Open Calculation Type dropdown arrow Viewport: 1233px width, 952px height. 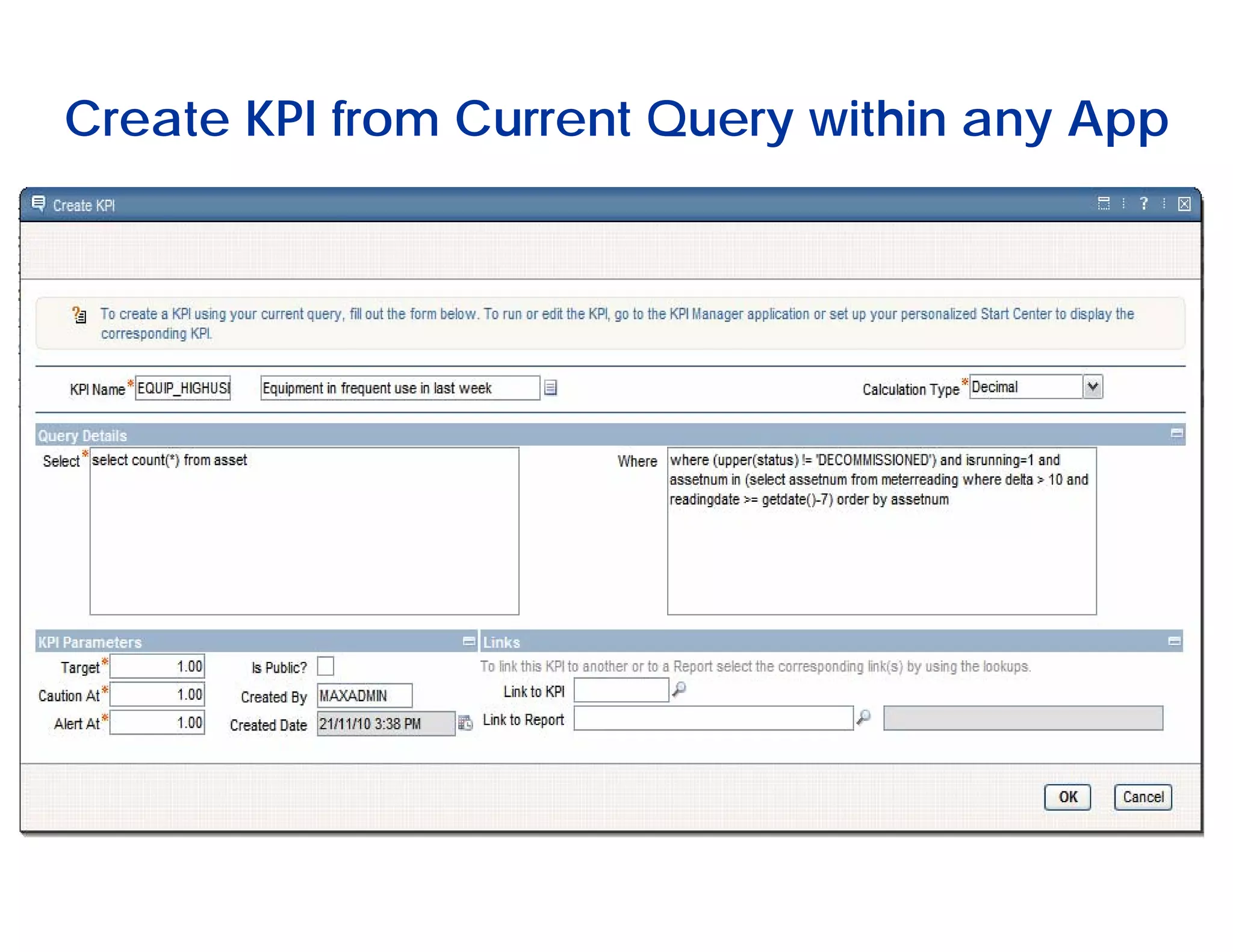[1093, 386]
